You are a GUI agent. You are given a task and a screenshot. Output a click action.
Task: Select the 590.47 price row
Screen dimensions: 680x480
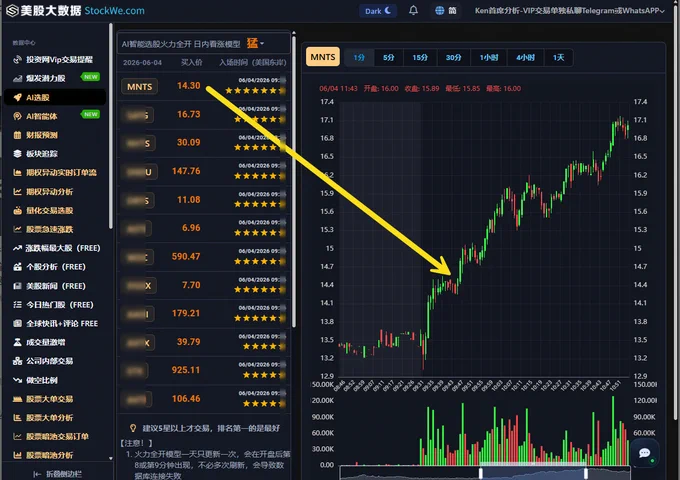click(204, 257)
